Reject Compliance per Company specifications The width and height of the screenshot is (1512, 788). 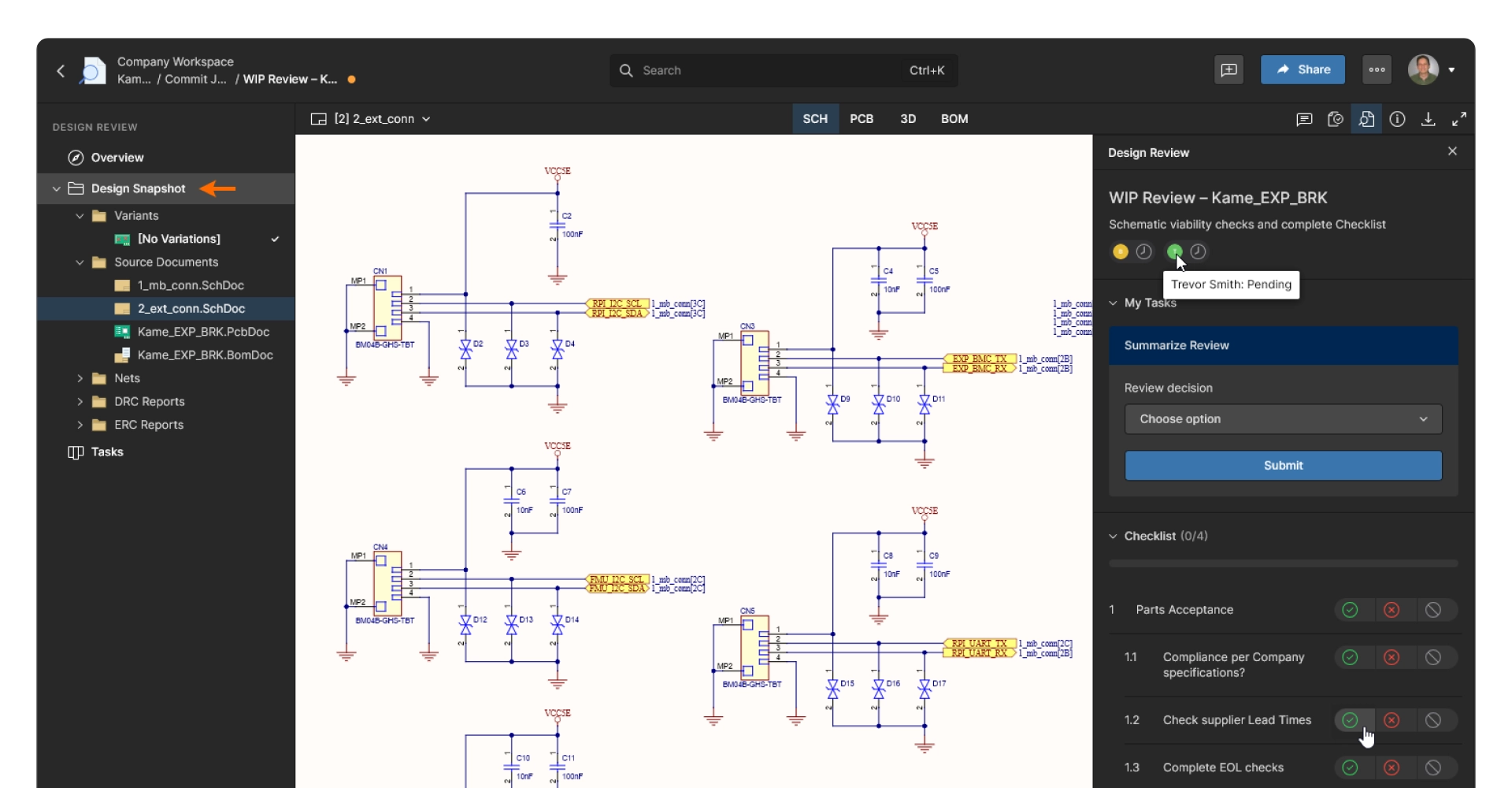[x=1392, y=657]
